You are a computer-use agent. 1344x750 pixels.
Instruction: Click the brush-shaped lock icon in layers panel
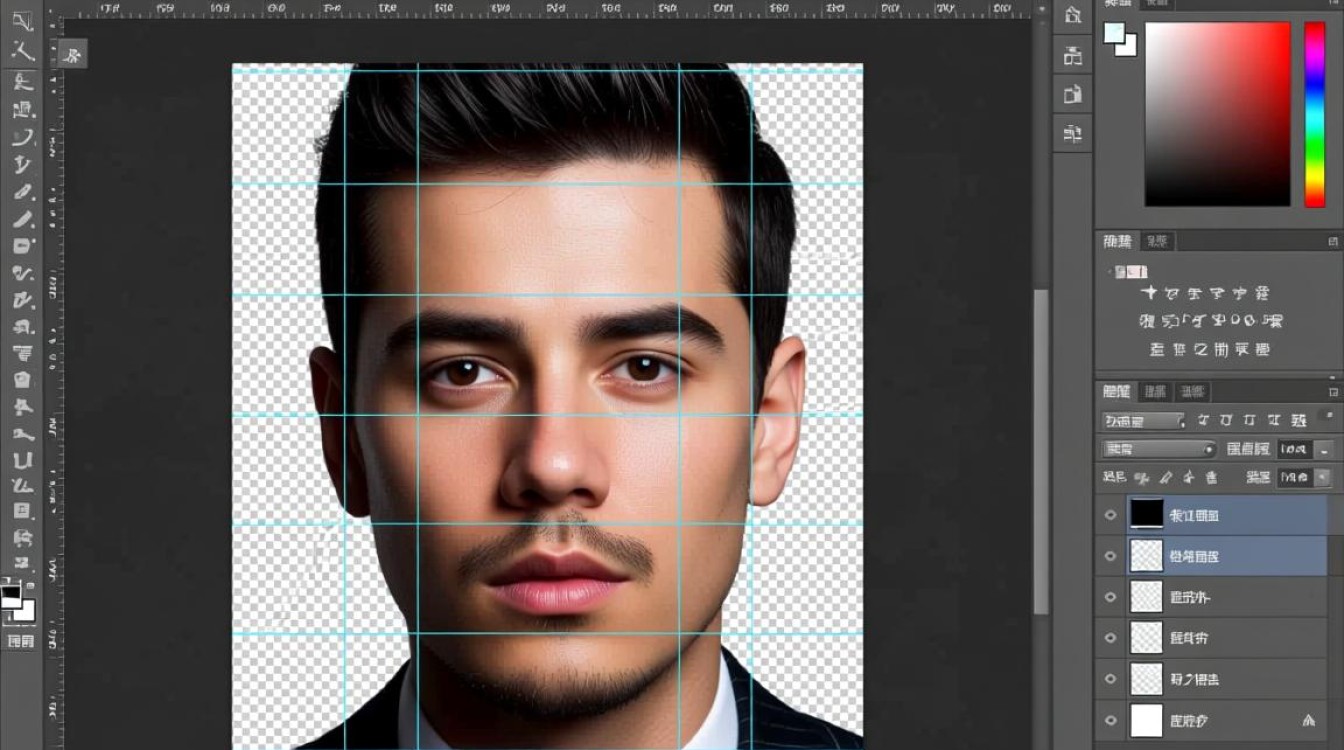(x=1164, y=478)
